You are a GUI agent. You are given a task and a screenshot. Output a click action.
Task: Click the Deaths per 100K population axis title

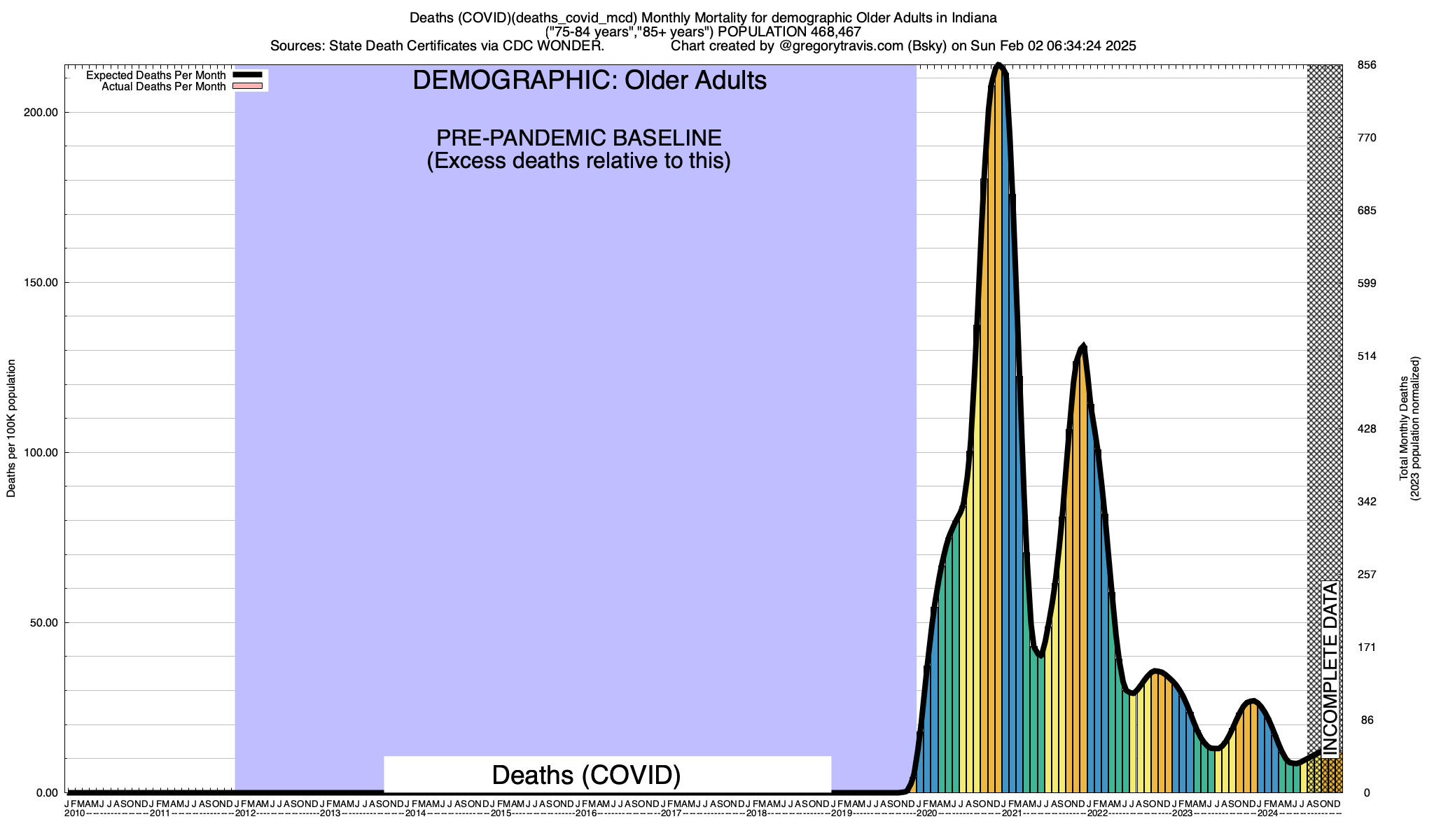[11, 428]
